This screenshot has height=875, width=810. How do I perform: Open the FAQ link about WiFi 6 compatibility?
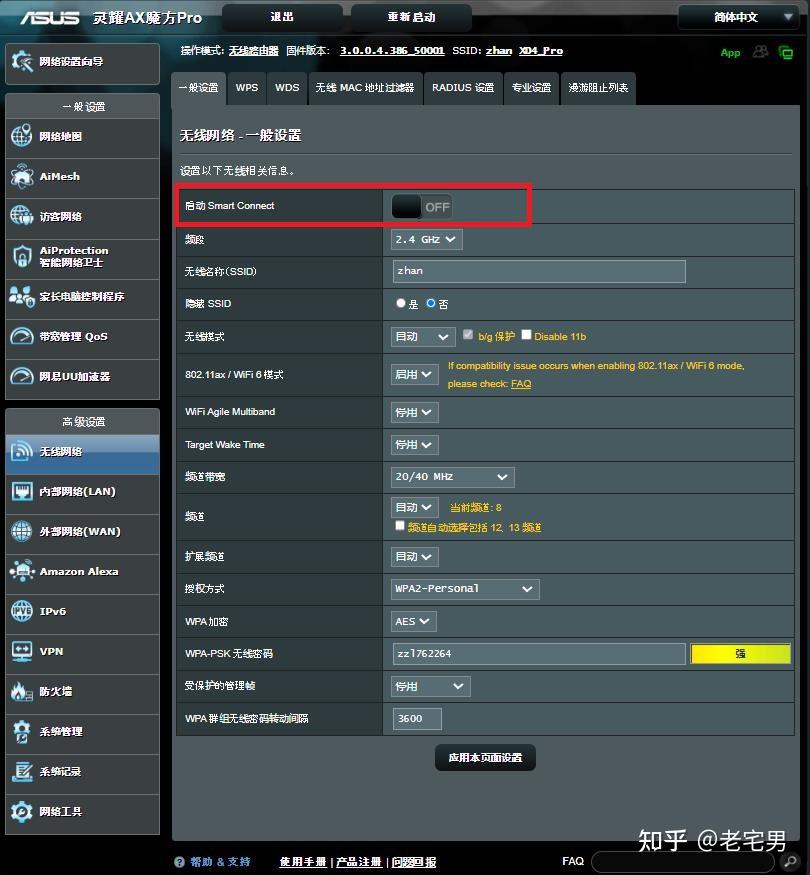point(520,383)
